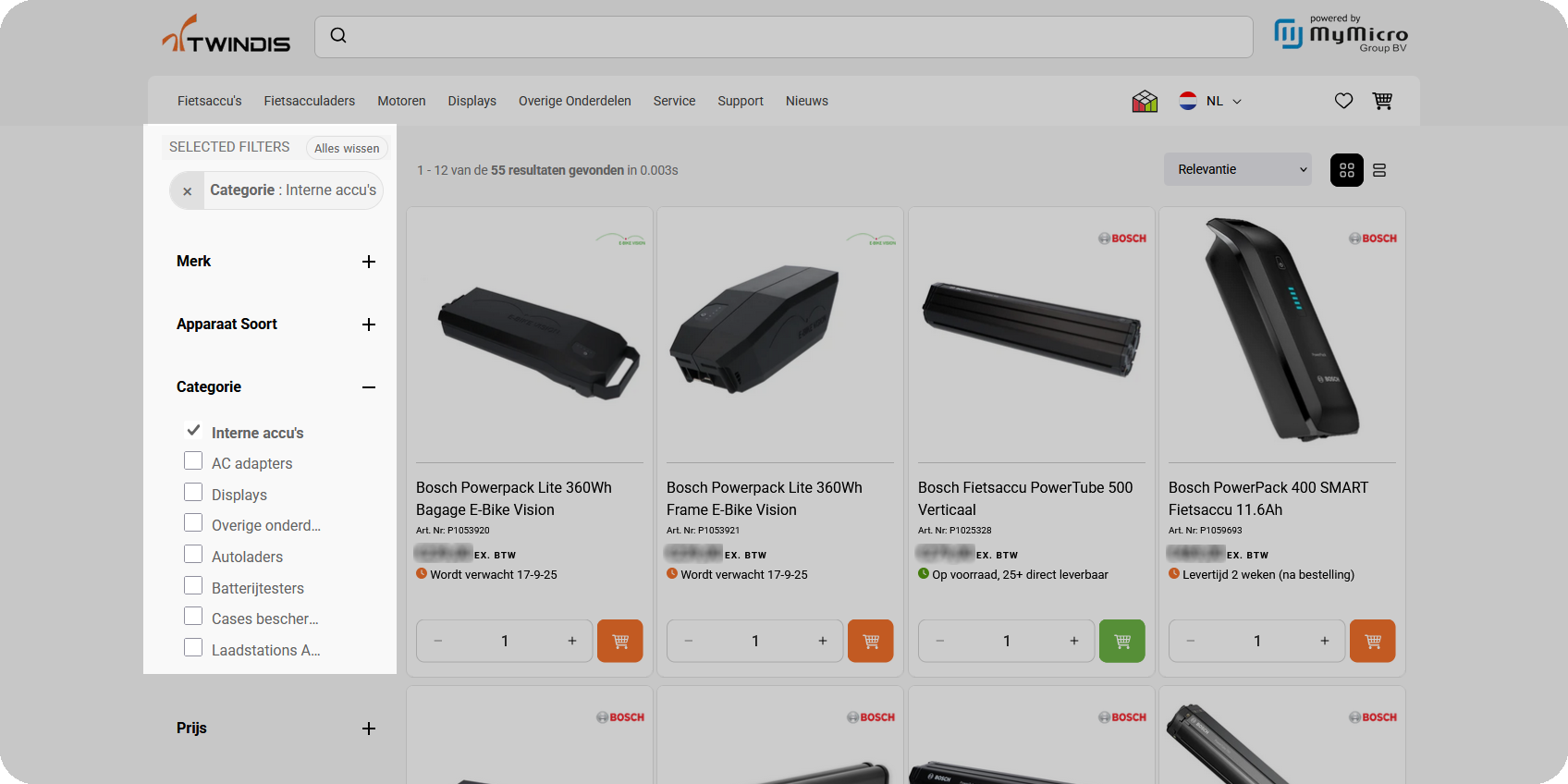The image size is (1568, 784).
Task: Open Bosch Powerpack Lite 360Wh Frame title
Action: point(765,498)
